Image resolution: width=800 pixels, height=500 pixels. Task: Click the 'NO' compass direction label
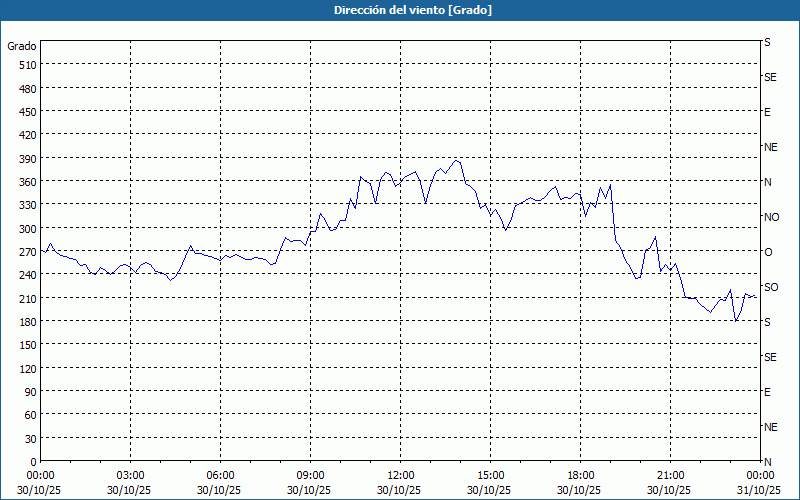771,217
